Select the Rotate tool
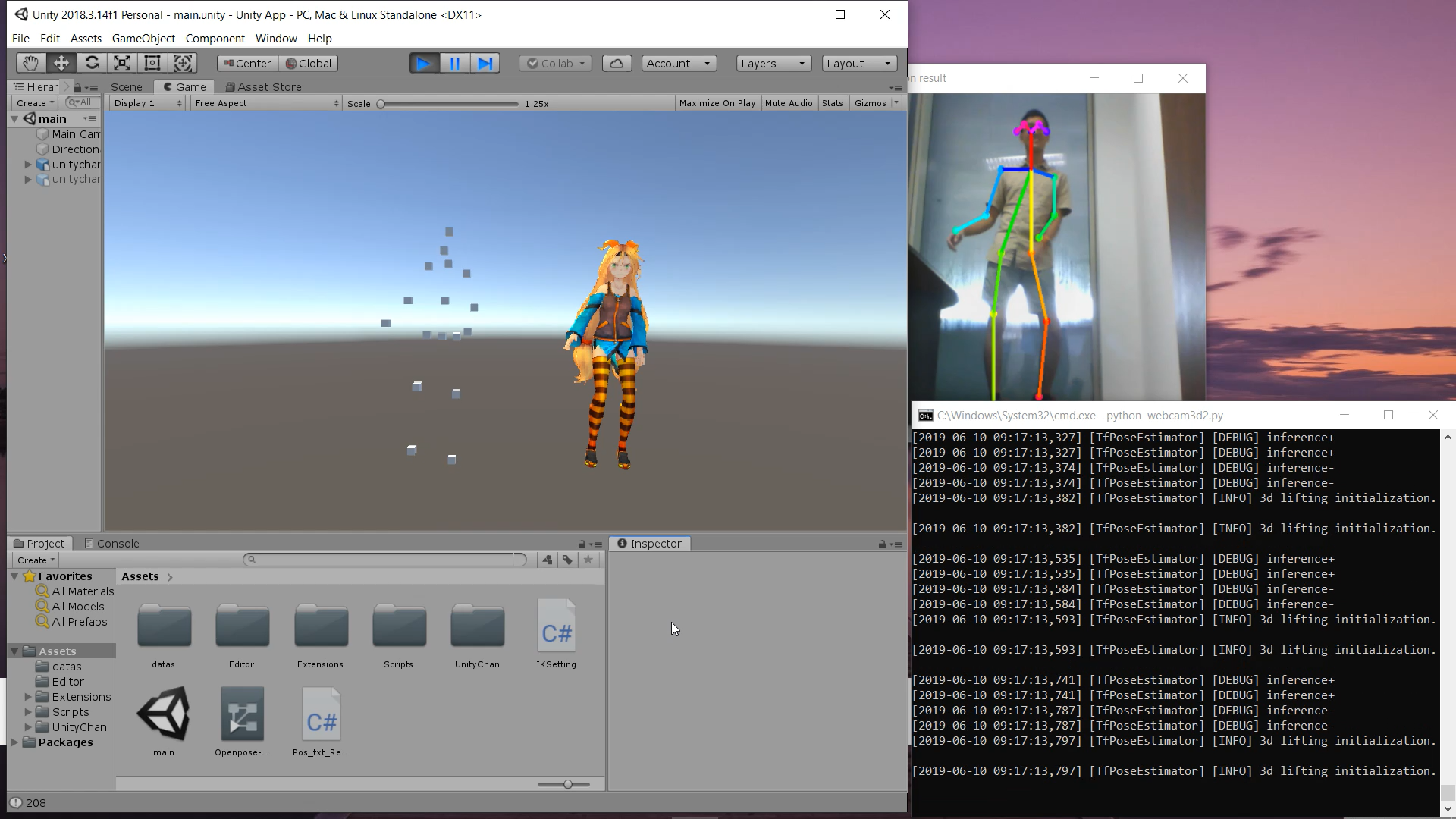The height and width of the screenshot is (819, 1456). point(92,64)
